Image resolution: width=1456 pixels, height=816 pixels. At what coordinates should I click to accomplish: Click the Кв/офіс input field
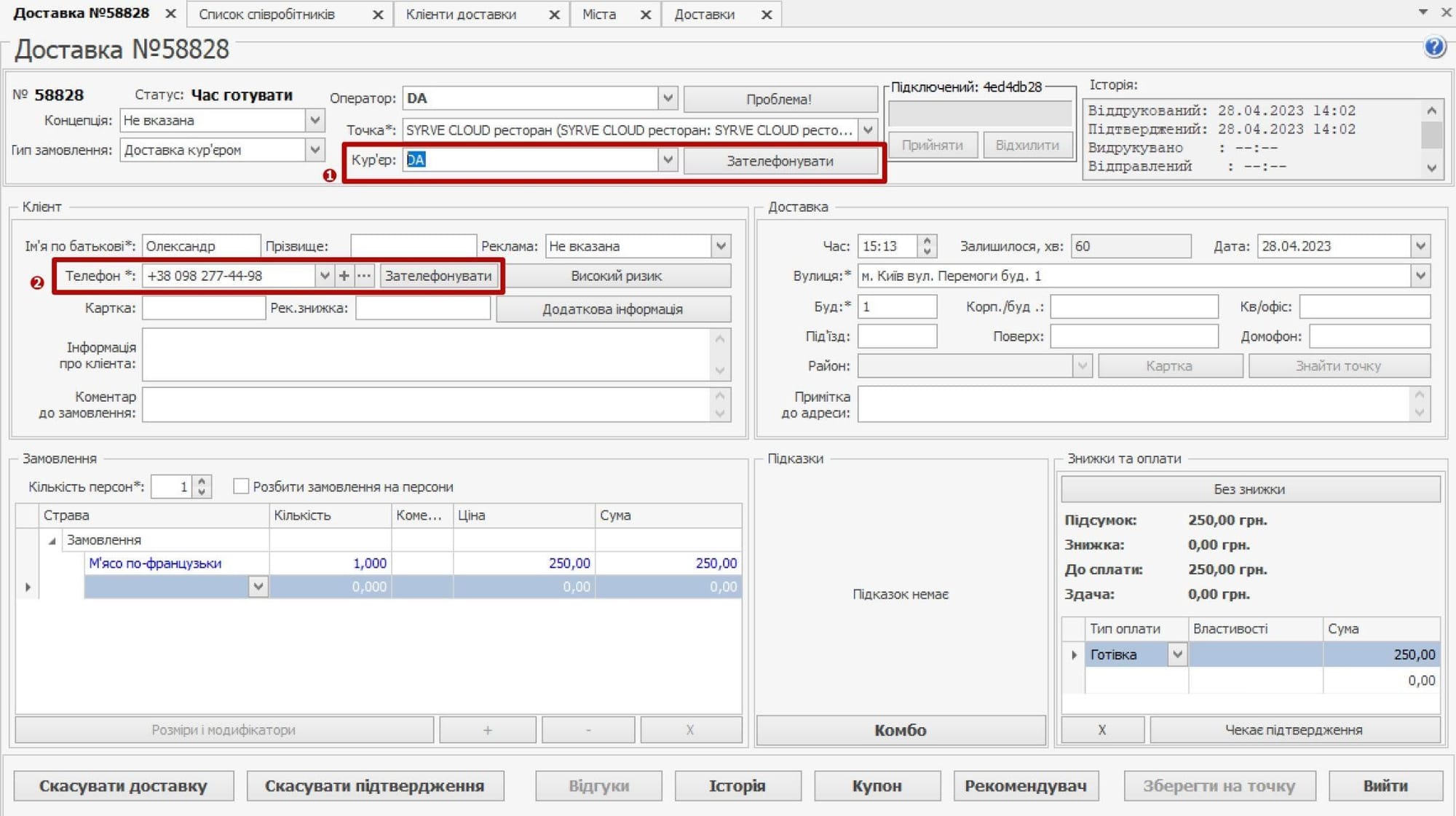1364,306
